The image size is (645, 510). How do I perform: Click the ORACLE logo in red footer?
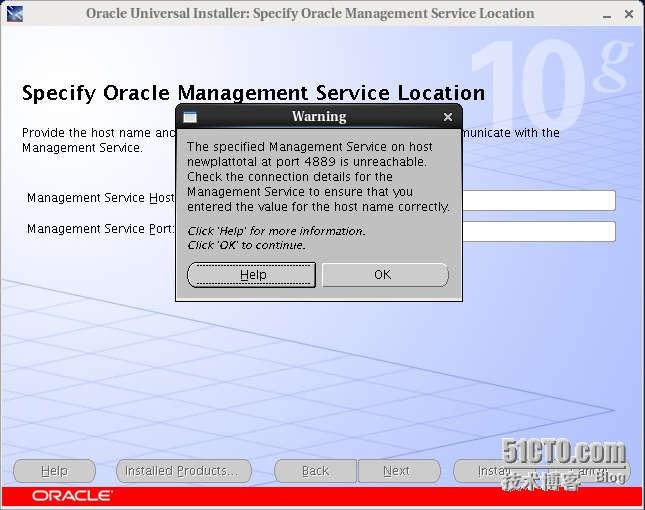click(72, 496)
